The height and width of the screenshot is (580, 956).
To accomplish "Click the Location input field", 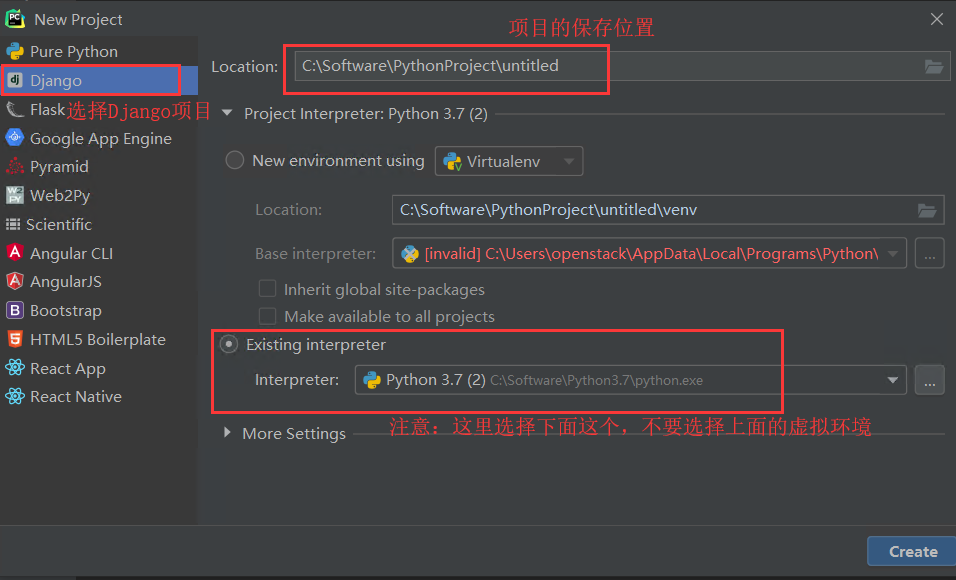I will click(x=446, y=66).
